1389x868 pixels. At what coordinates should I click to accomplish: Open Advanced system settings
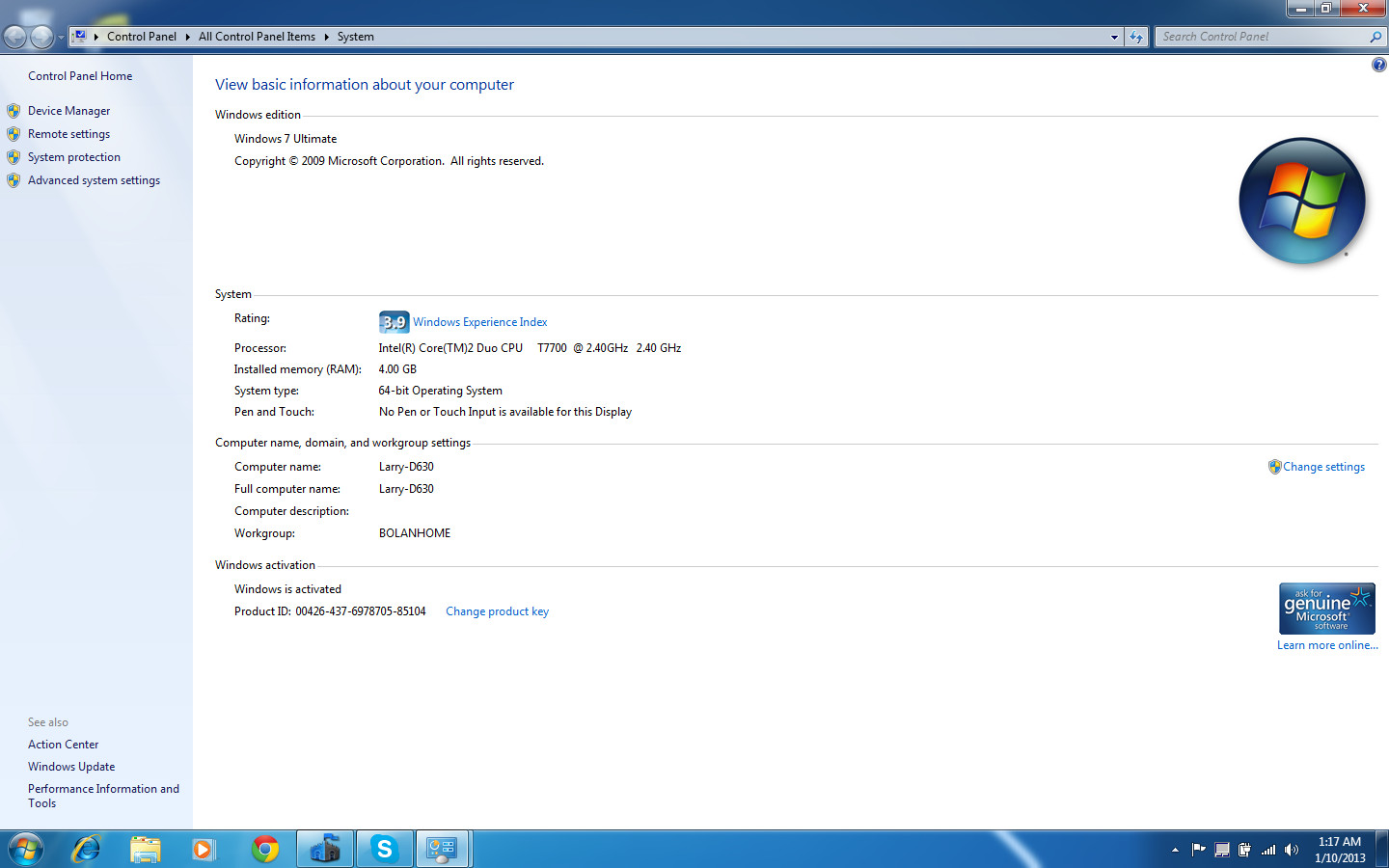(x=94, y=180)
